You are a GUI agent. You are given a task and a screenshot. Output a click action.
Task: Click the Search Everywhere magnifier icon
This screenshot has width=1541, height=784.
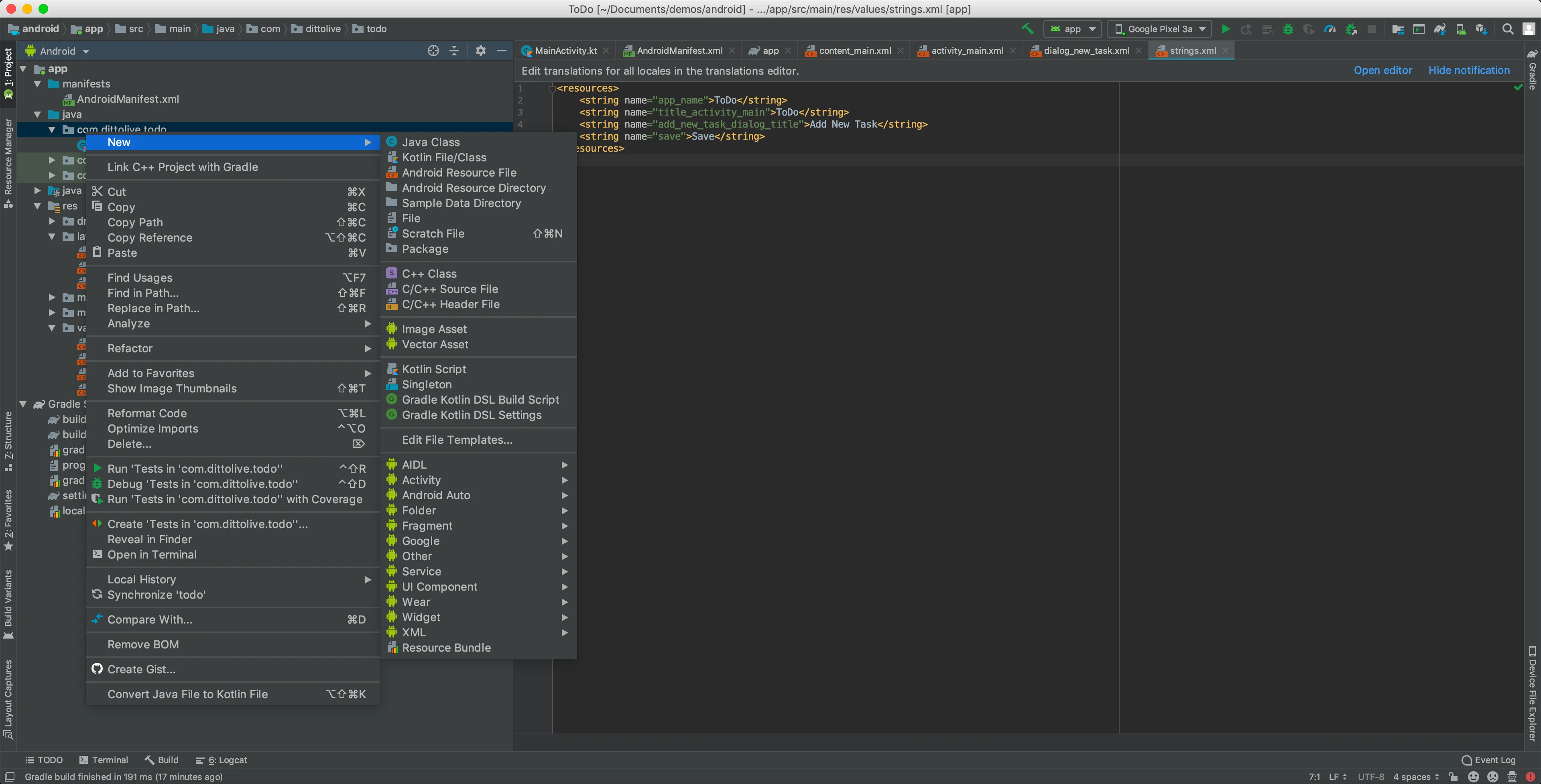(x=1508, y=29)
